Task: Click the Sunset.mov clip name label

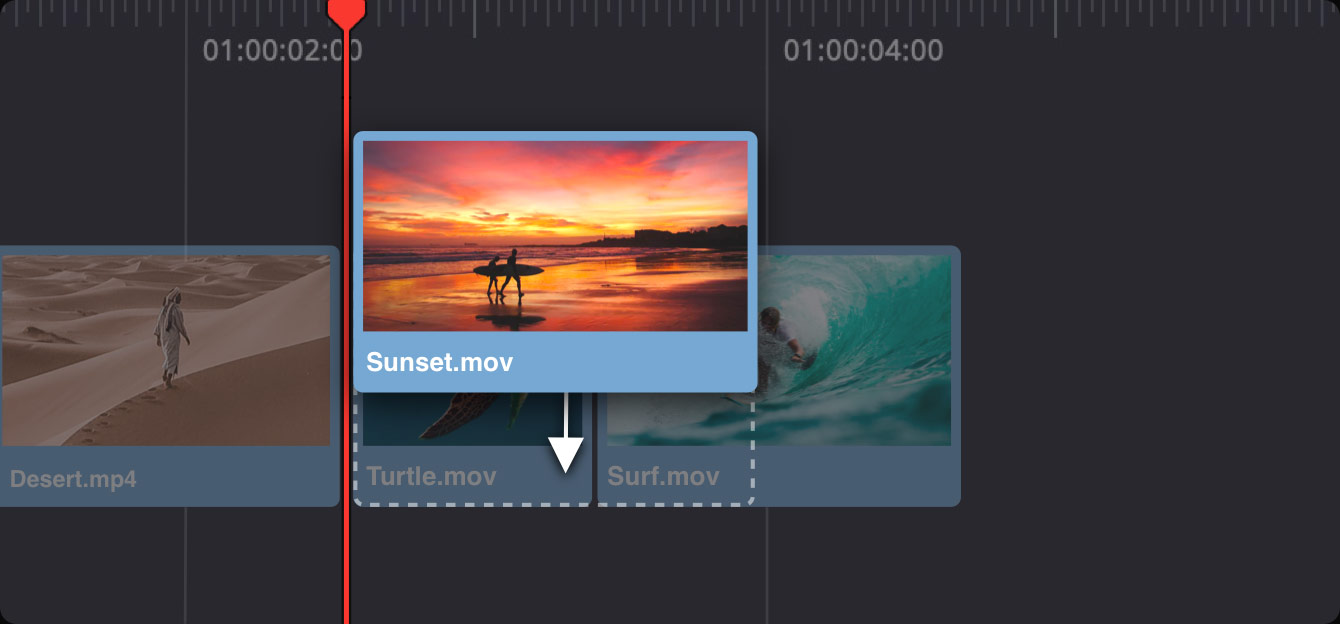Action: tap(439, 362)
